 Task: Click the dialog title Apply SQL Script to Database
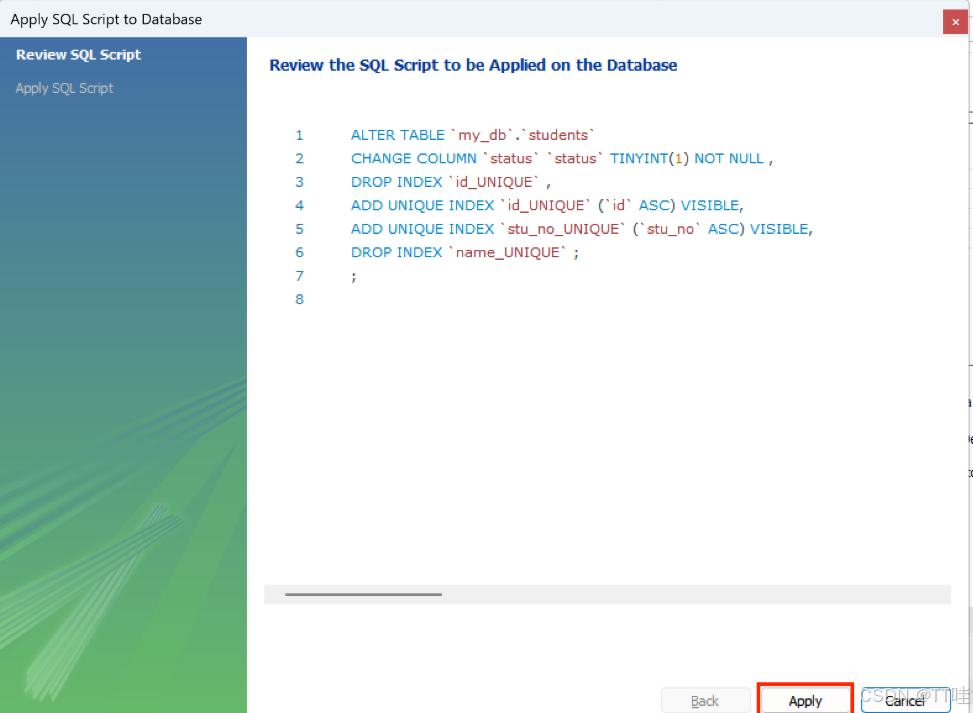[x=106, y=19]
